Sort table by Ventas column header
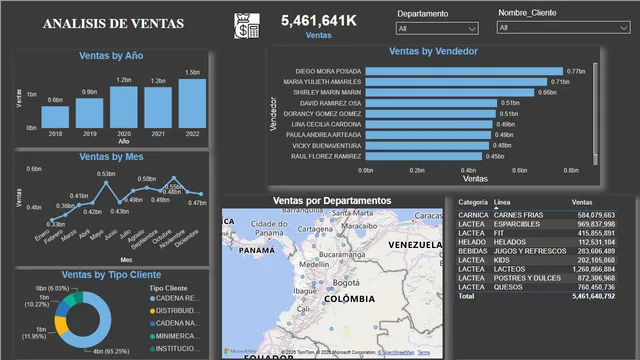 582,202
